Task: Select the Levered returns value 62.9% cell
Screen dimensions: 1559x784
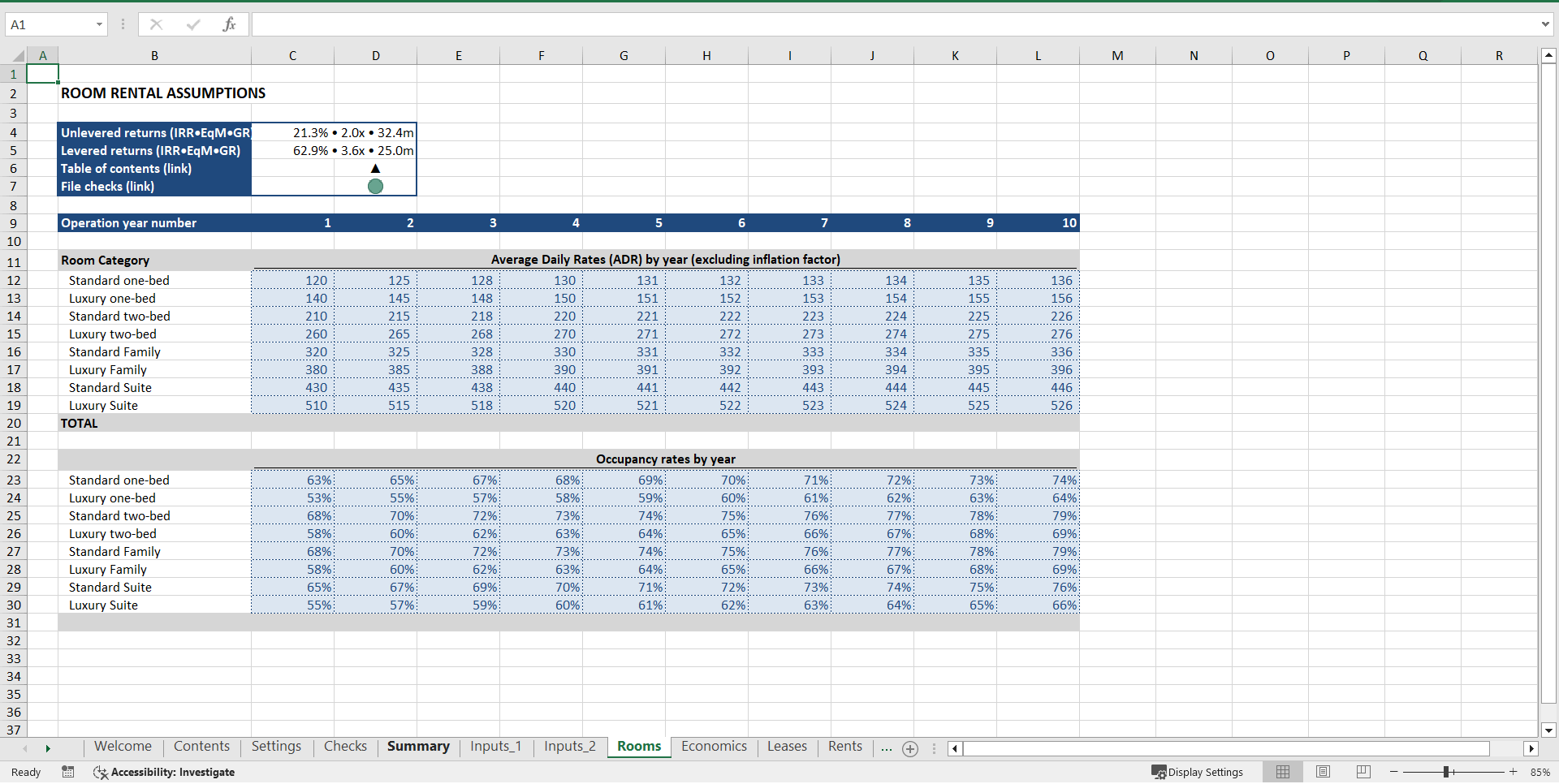Action: tap(335, 150)
